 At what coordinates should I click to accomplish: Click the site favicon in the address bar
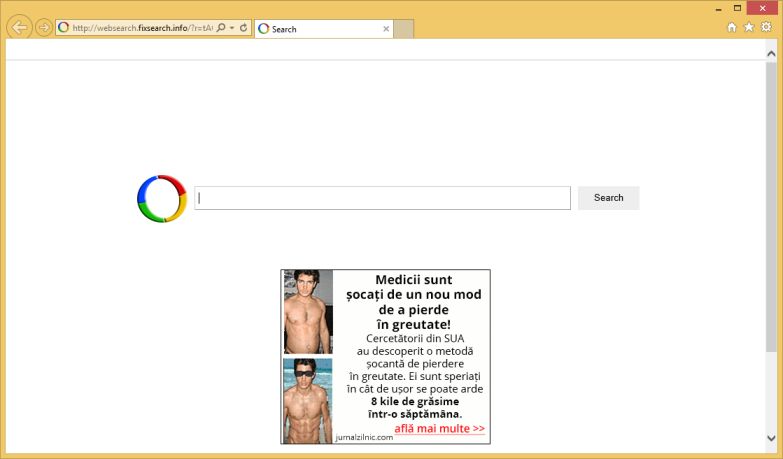(63, 27)
